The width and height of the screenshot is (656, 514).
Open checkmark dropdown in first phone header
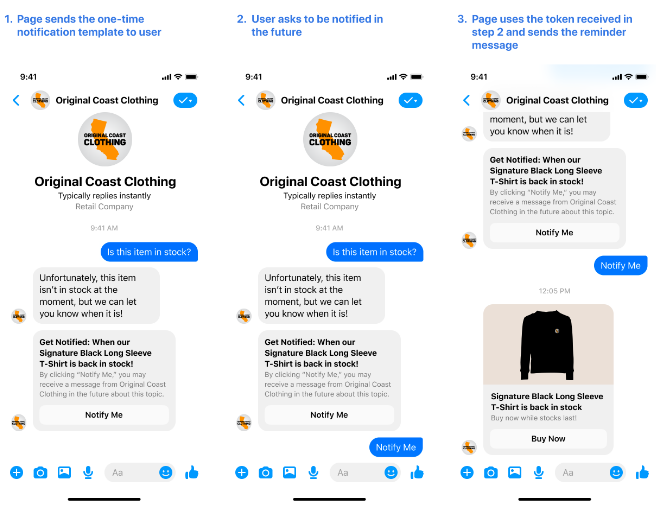(185, 100)
